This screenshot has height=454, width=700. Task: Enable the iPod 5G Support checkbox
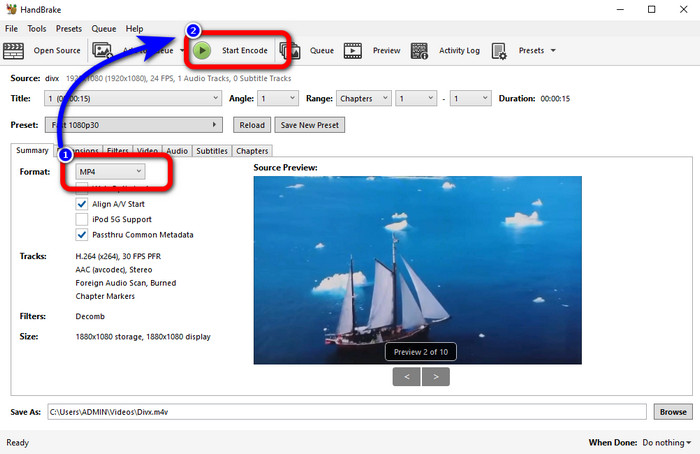[x=81, y=219]
